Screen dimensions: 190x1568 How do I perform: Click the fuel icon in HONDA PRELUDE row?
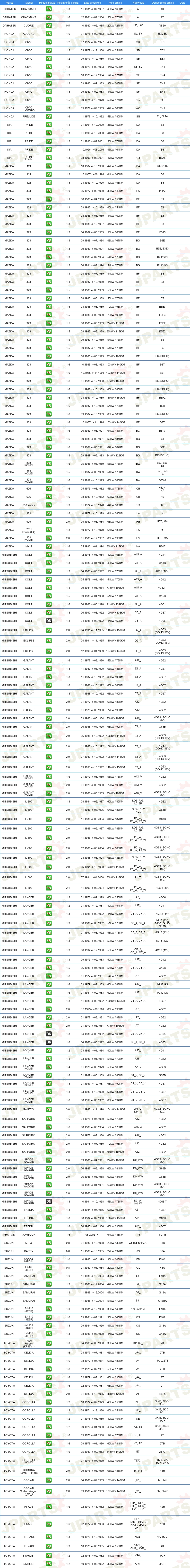click(49, 116)
